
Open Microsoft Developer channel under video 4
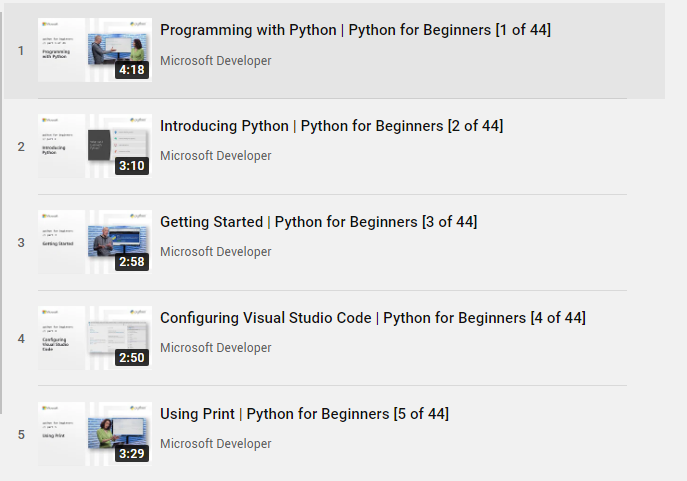215,348
